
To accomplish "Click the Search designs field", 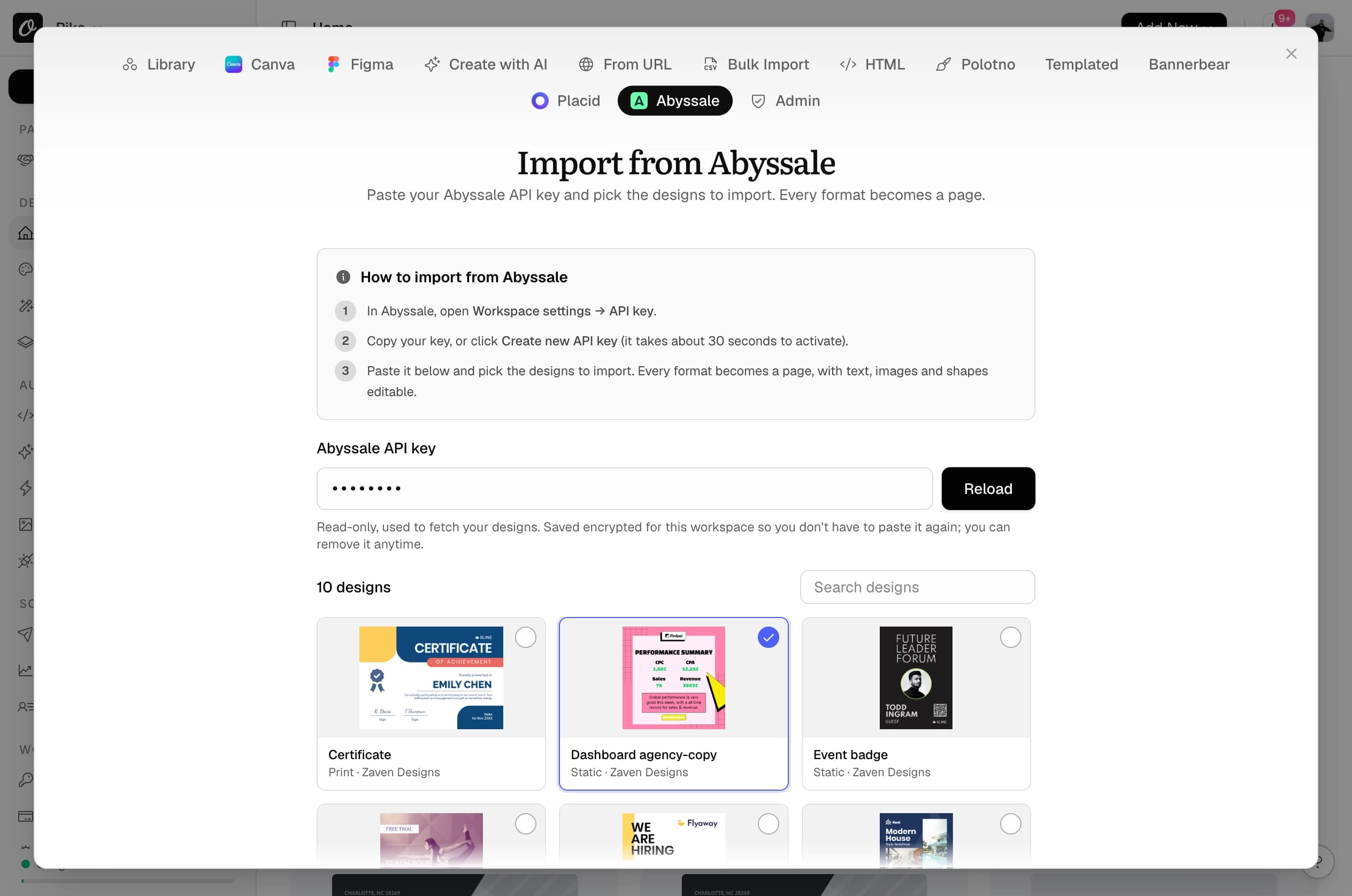I will [917, 587].
